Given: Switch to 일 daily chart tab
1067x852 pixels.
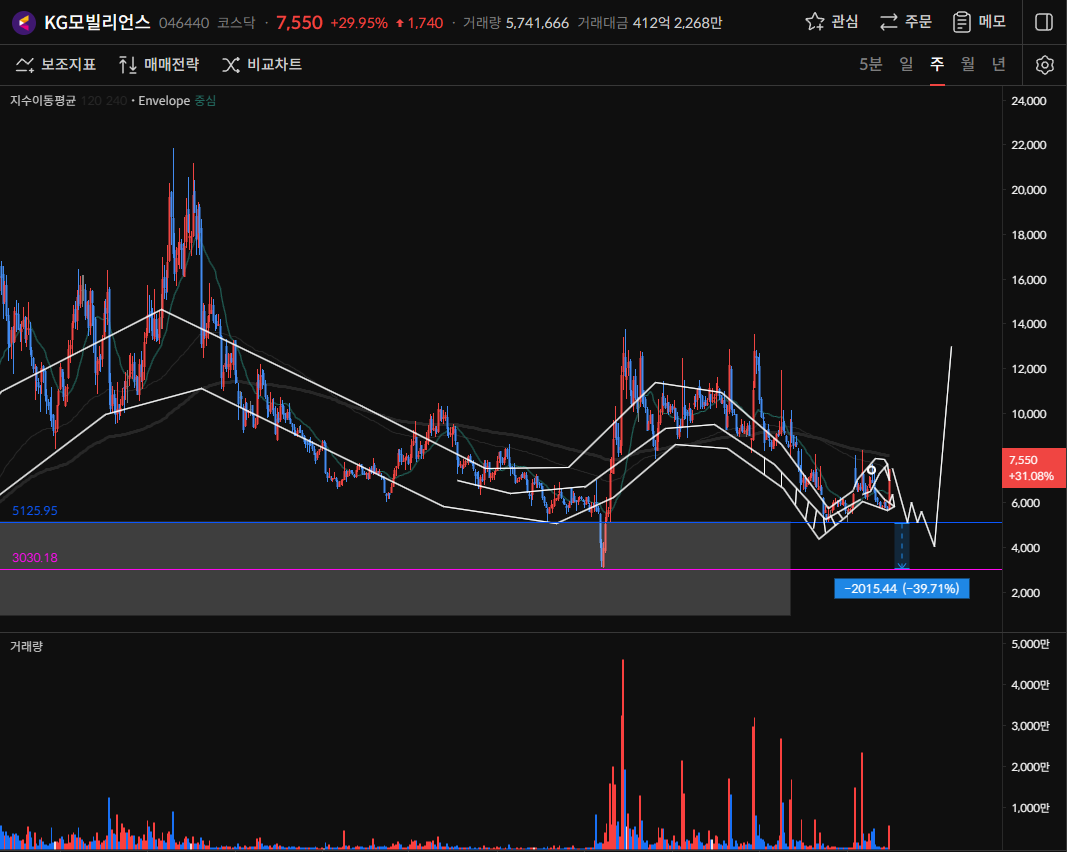Looking at the screenshot, I should 906,64.
